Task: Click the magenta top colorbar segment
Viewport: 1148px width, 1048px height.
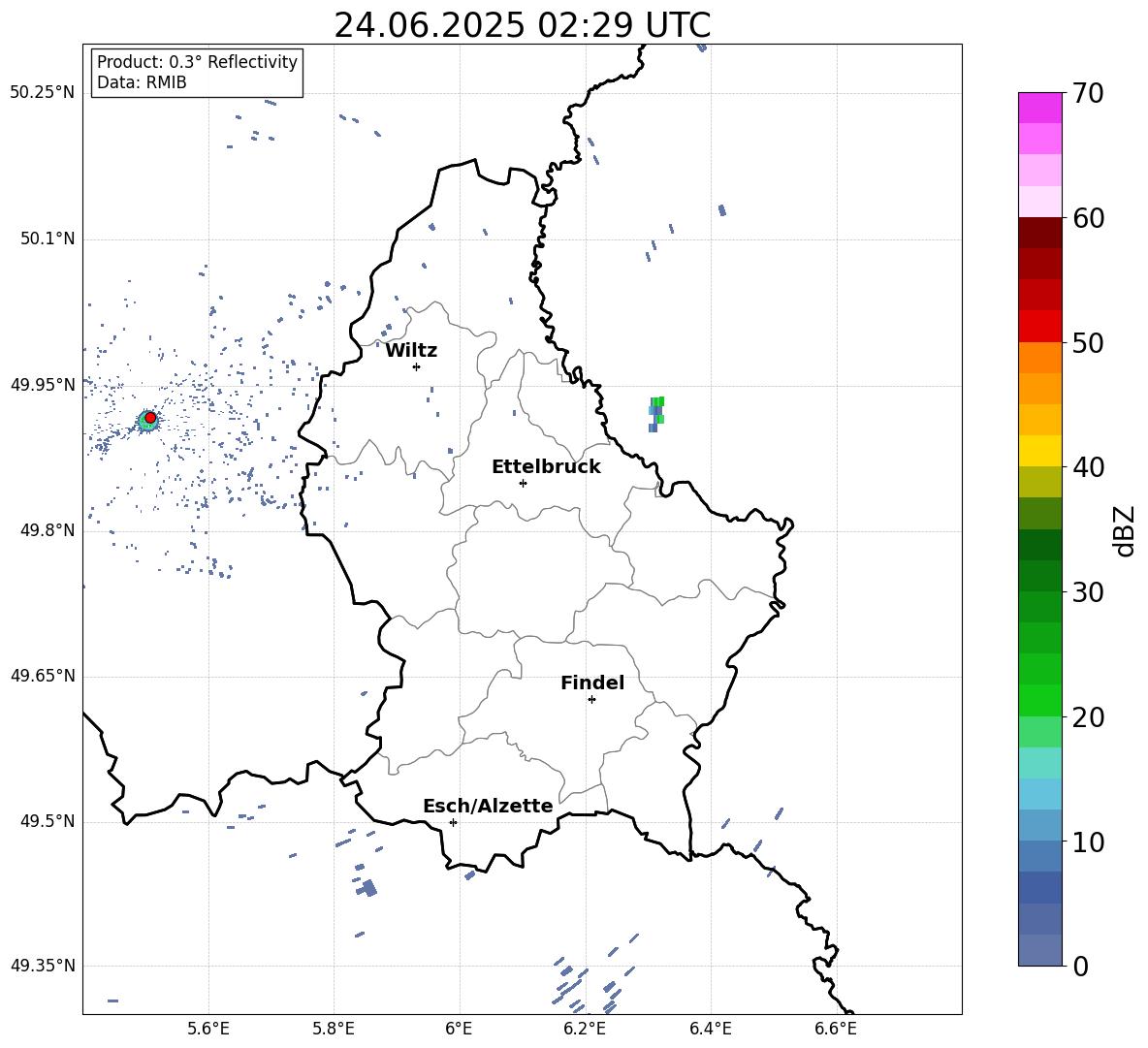Action: [1039, 108]
